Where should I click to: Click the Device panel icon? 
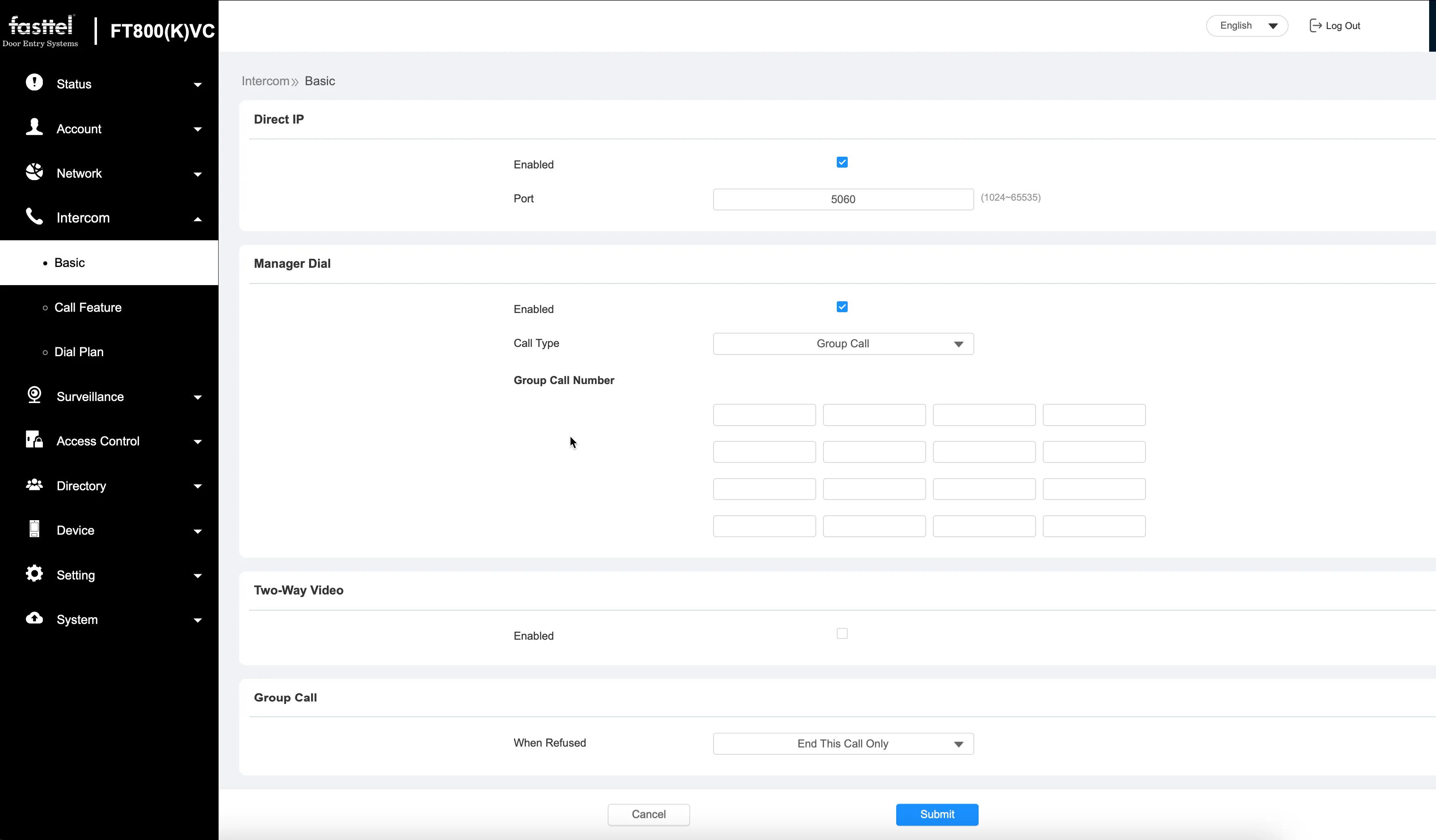click(34, 529)
